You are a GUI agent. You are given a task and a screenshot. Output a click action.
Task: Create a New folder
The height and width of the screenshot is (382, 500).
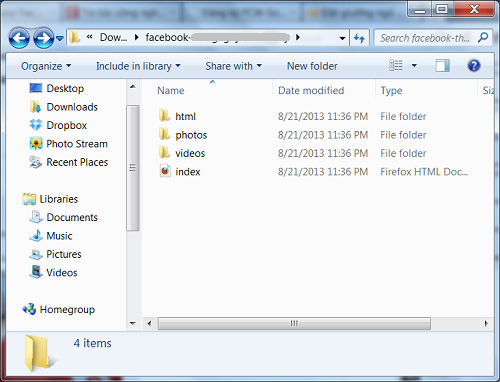312,66
